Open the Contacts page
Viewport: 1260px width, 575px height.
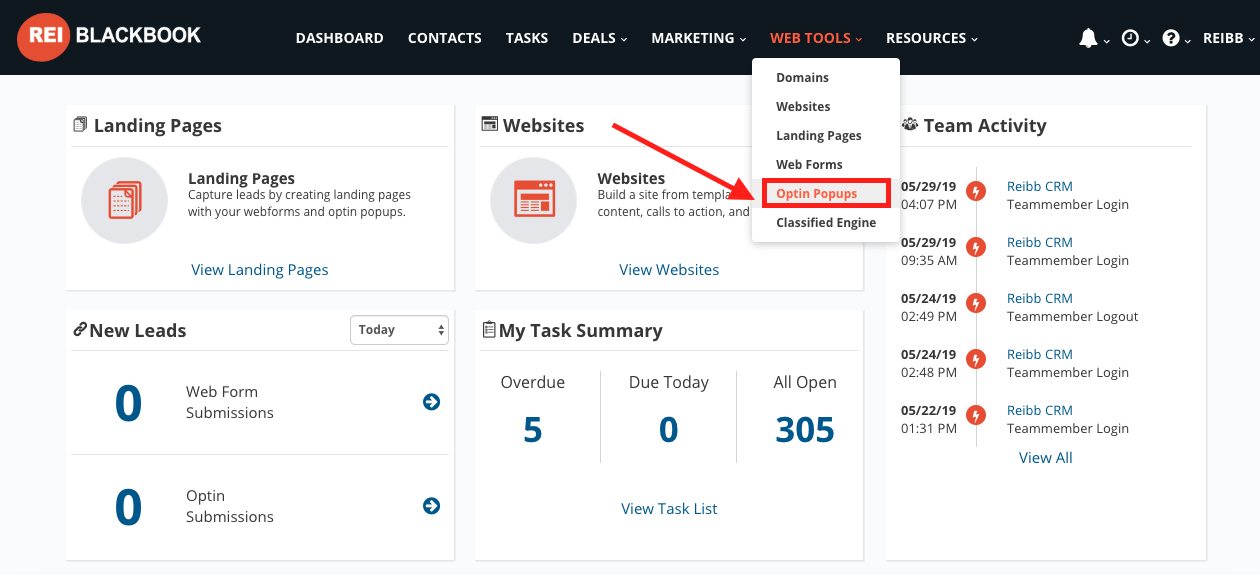445,38
